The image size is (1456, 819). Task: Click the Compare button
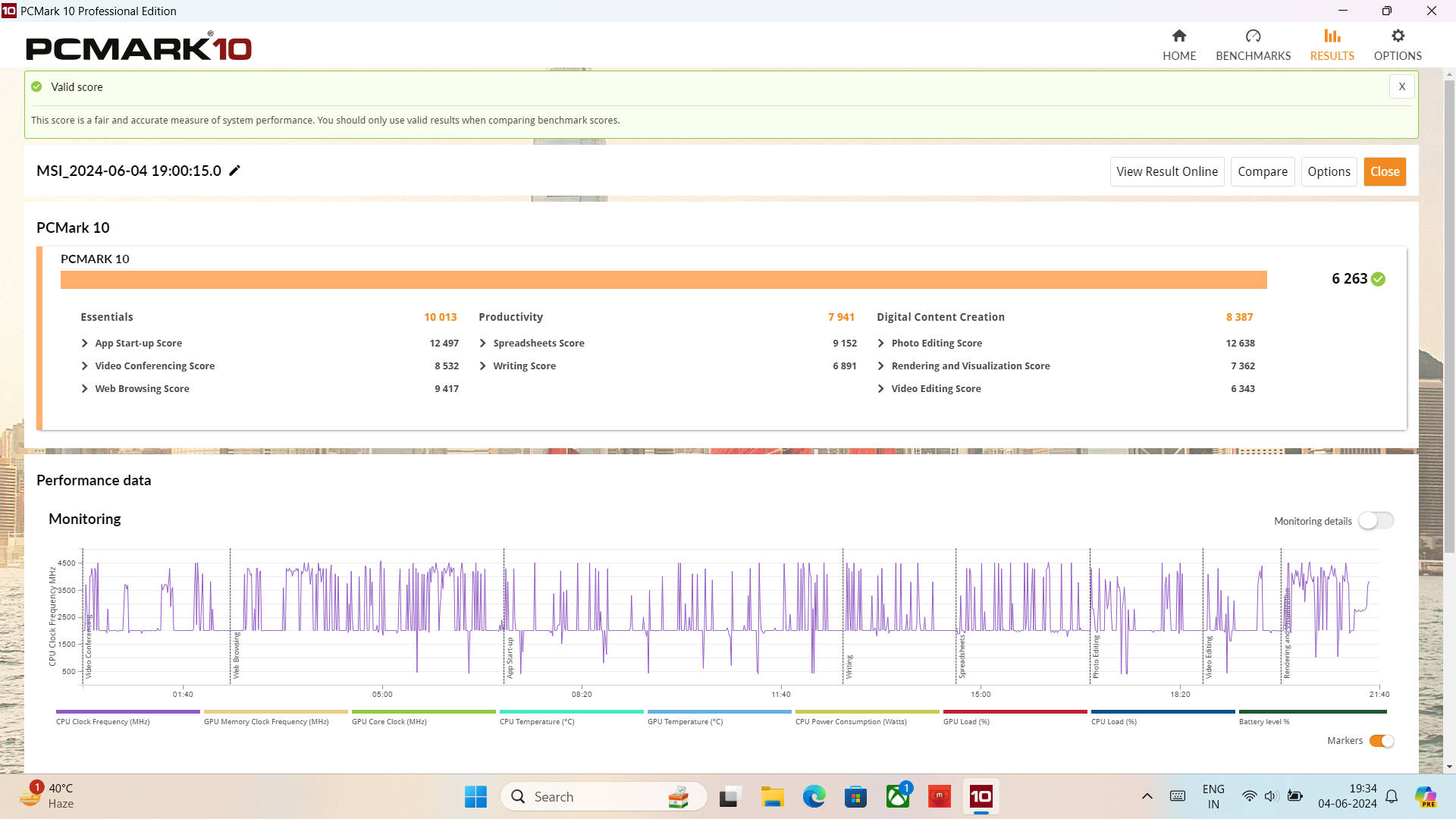coord(1263,171)
